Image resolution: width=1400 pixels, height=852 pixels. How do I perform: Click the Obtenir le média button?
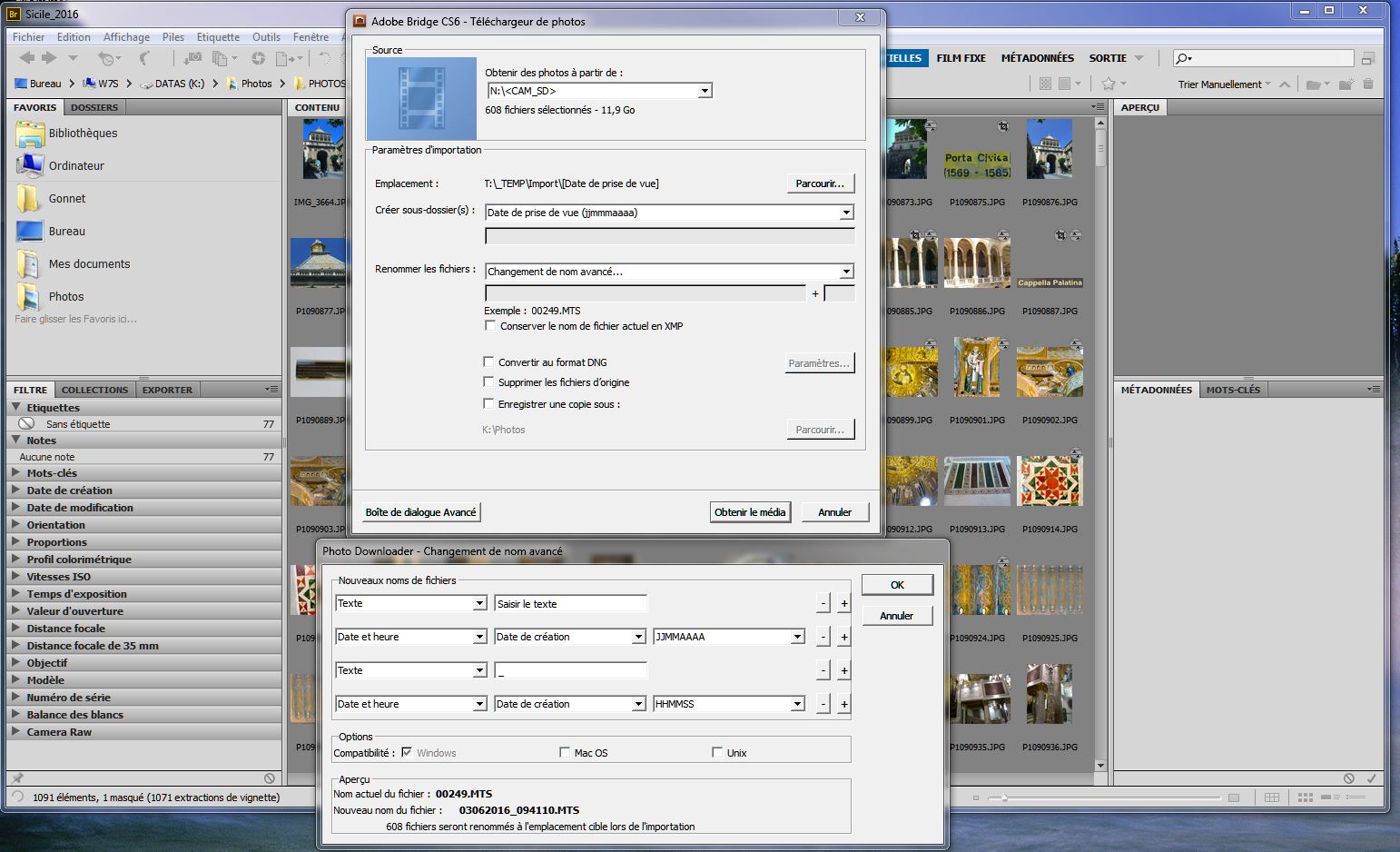point(749,512)
